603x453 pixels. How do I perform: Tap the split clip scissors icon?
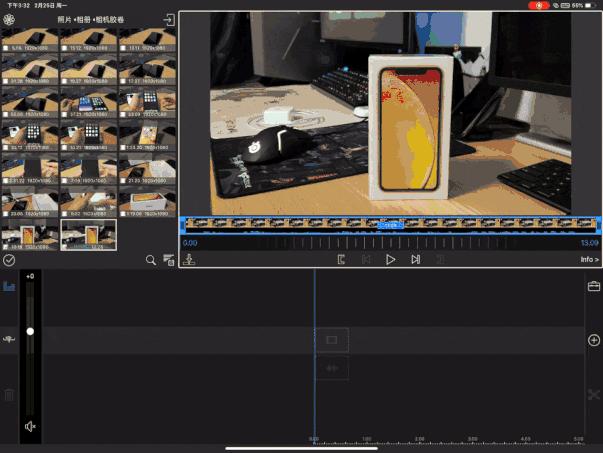594,395
